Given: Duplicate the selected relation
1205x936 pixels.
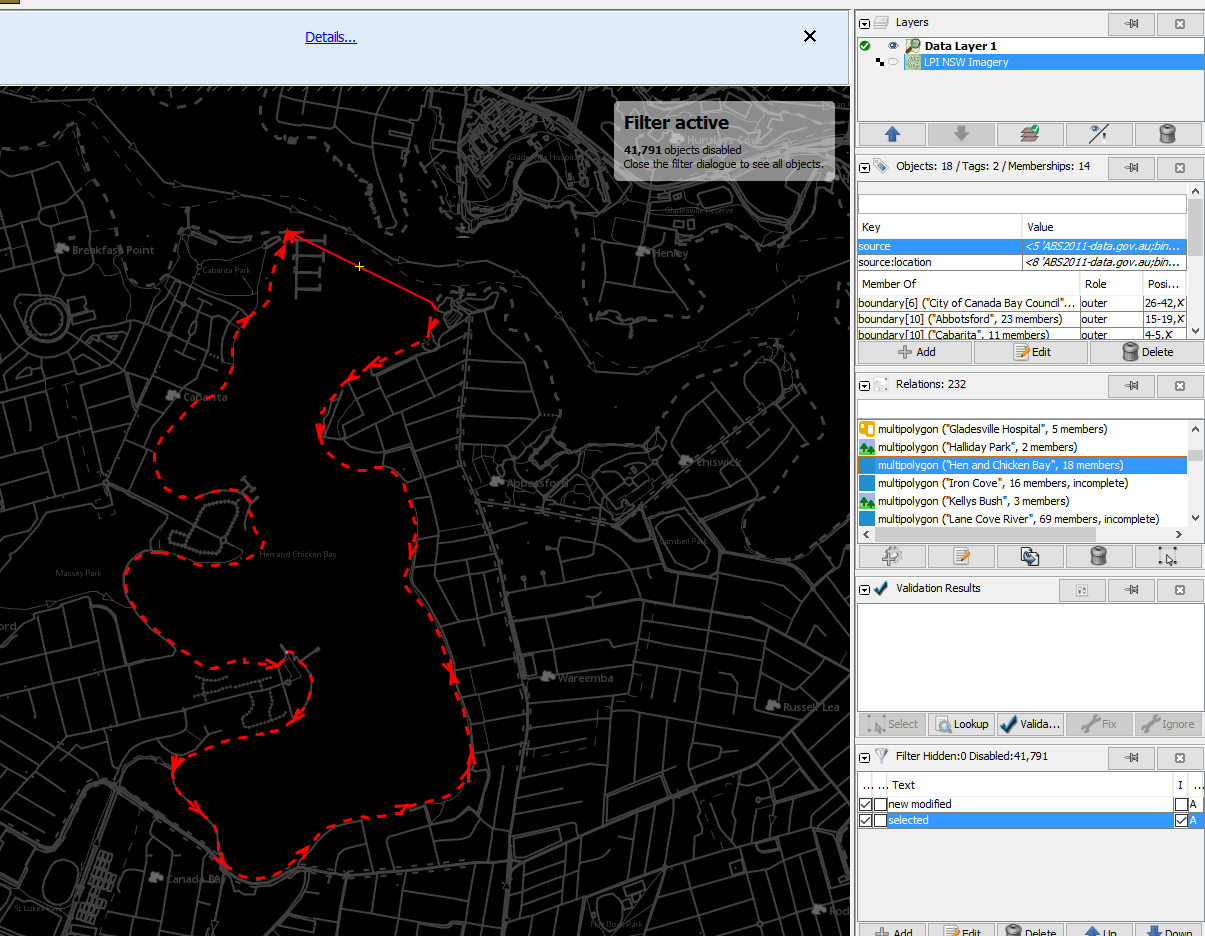Looking at the screenshot, I should [x=1030, y=557].
